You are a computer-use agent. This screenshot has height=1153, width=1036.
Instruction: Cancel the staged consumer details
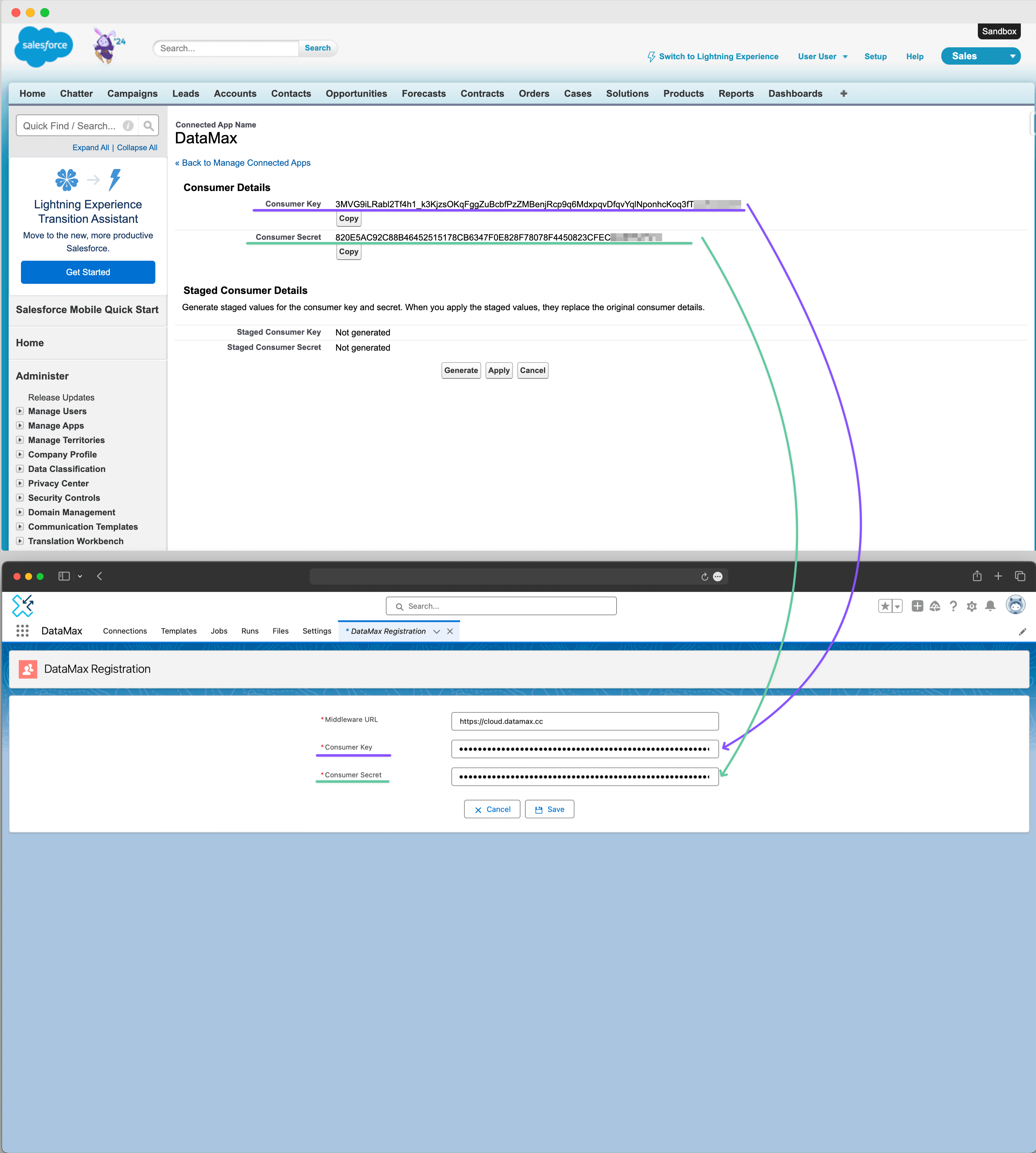pyautogui.click(x=532, y=370)
